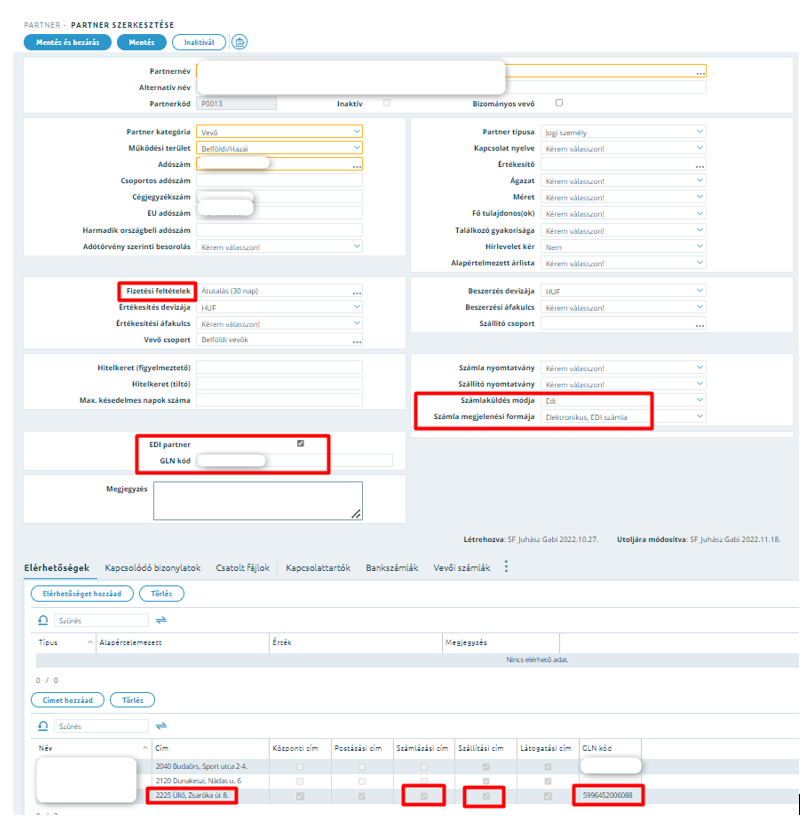Refresh the contacts grid under Elérhetőséget hozzáad
The width and height of the screenshot is (802, 817).
click(x=43, y=620)
